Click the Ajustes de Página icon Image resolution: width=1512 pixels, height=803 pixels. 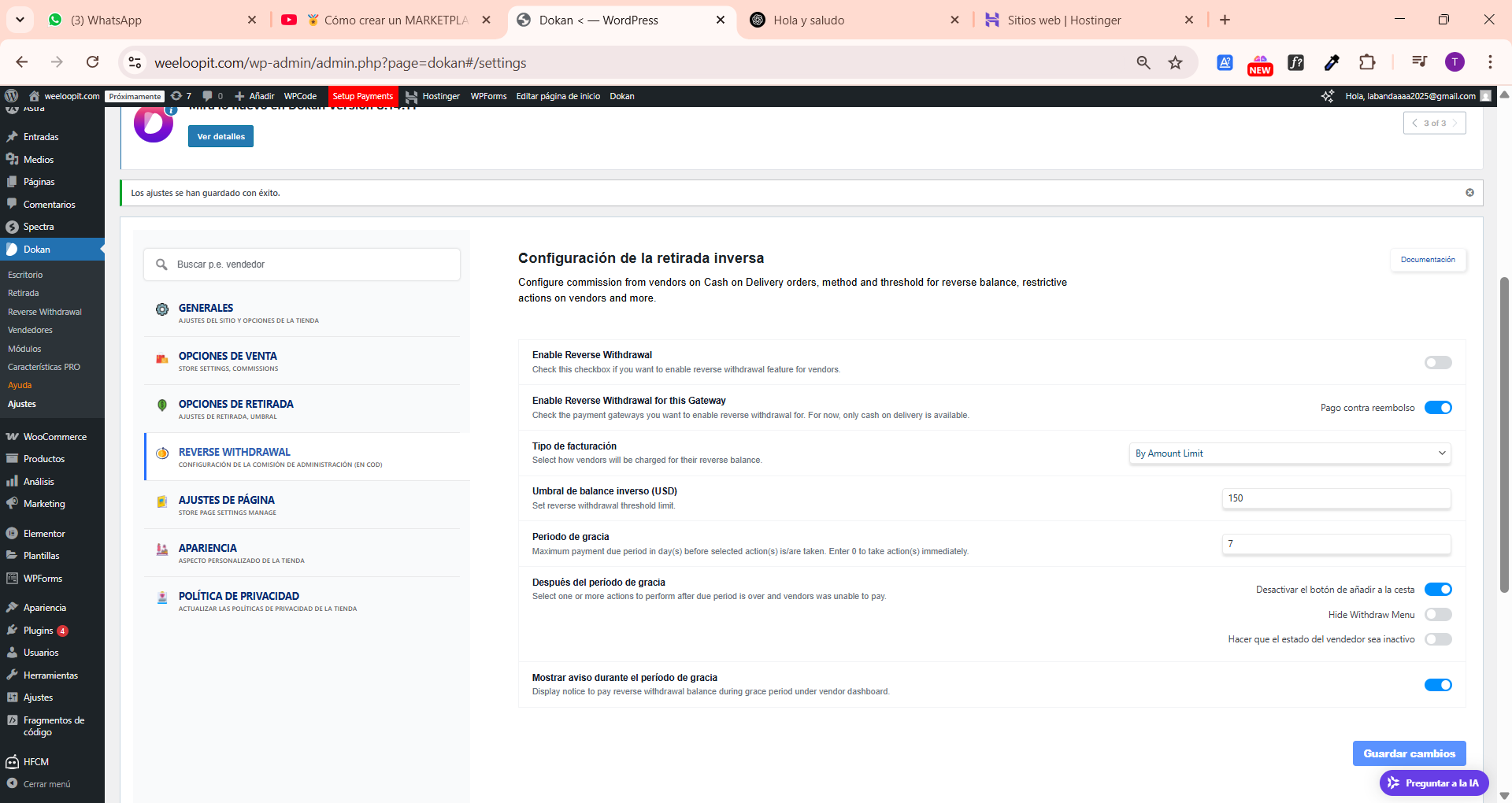click(x=162, y=501)
